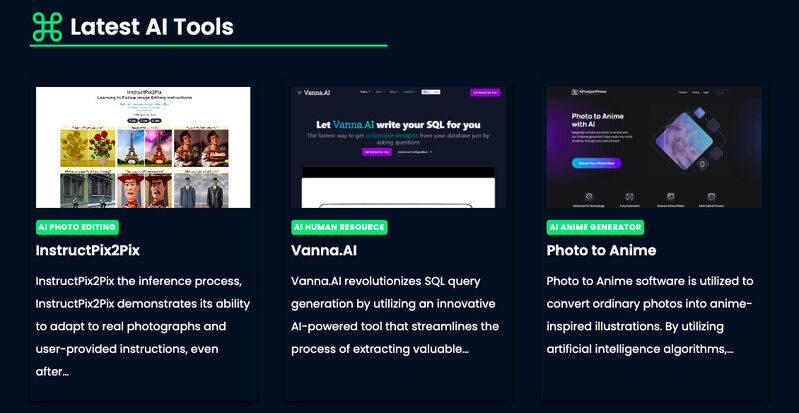Click the Latest AI Tools heading
Viewport: 799px width, 413px height.
[152, 27]
